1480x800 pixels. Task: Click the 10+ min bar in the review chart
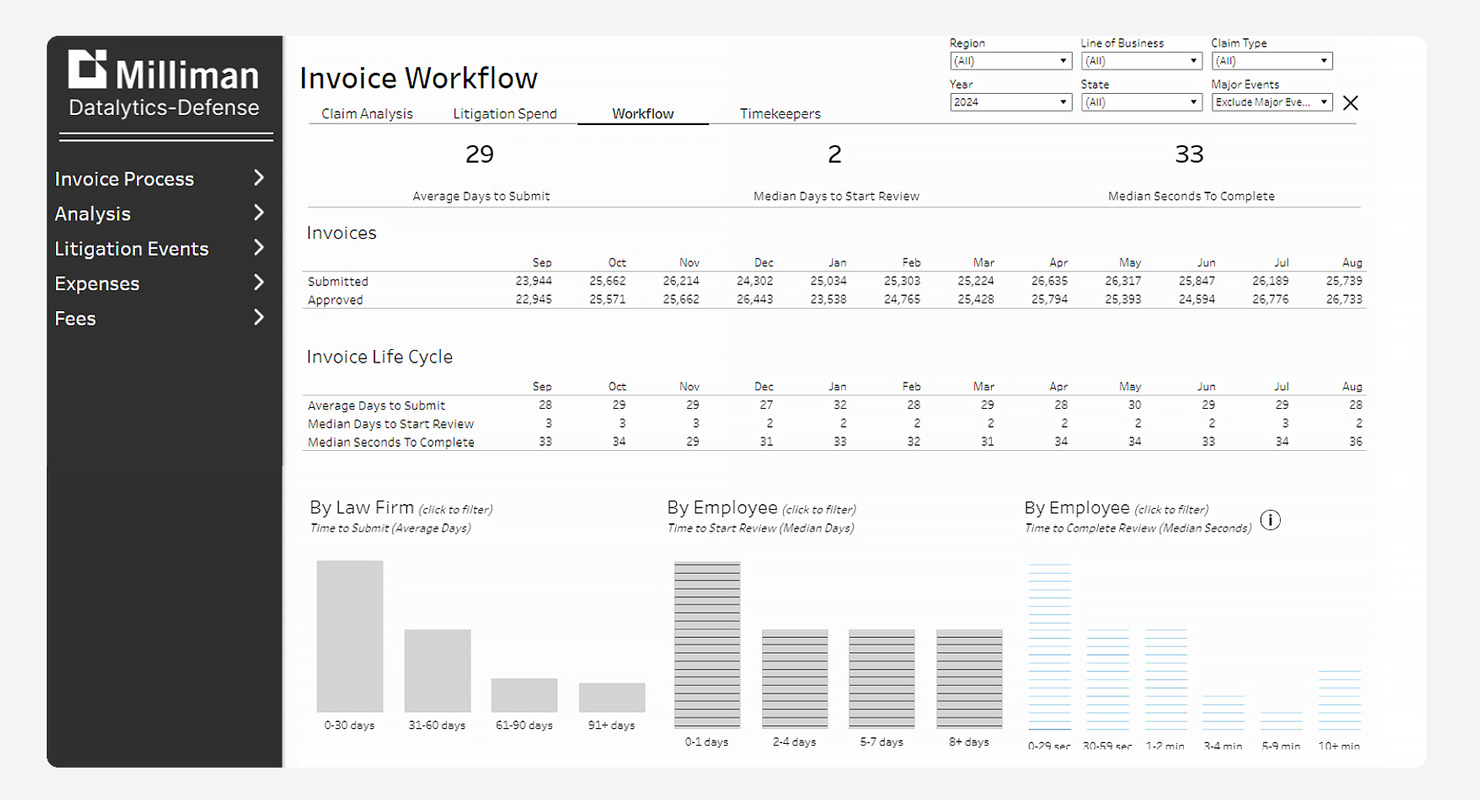(x=1338, y=700)
